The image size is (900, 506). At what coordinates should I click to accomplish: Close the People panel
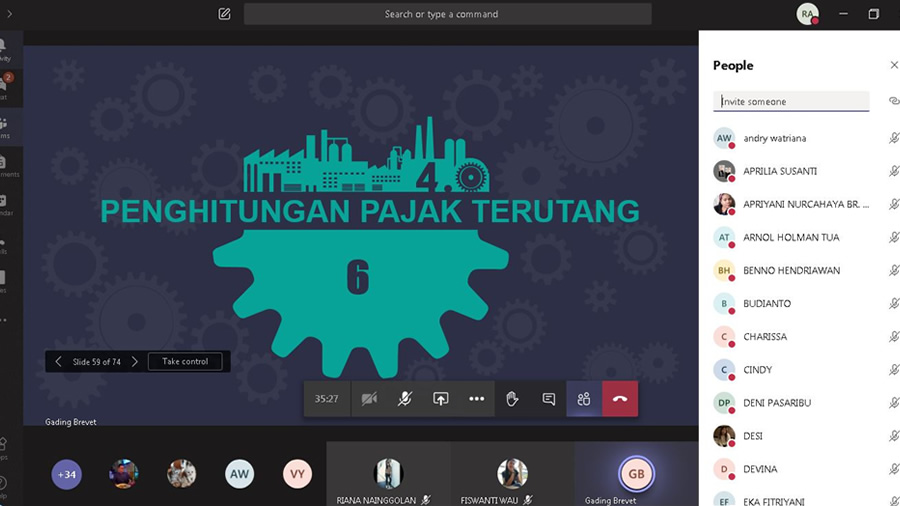(893, 65)
